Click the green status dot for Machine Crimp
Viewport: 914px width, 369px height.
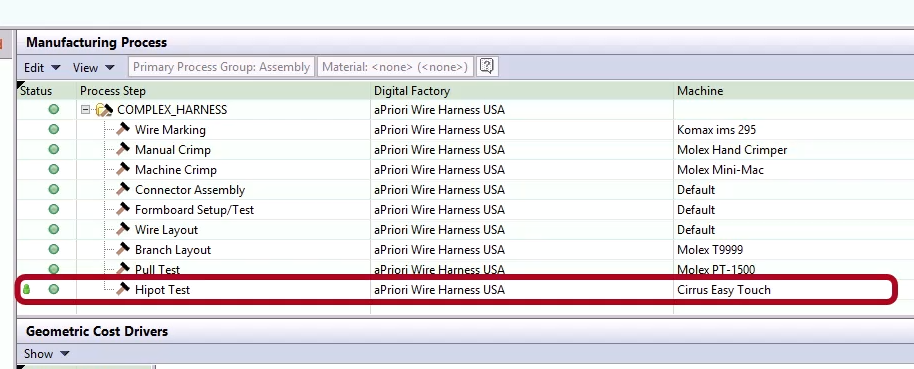coord(54,169)
